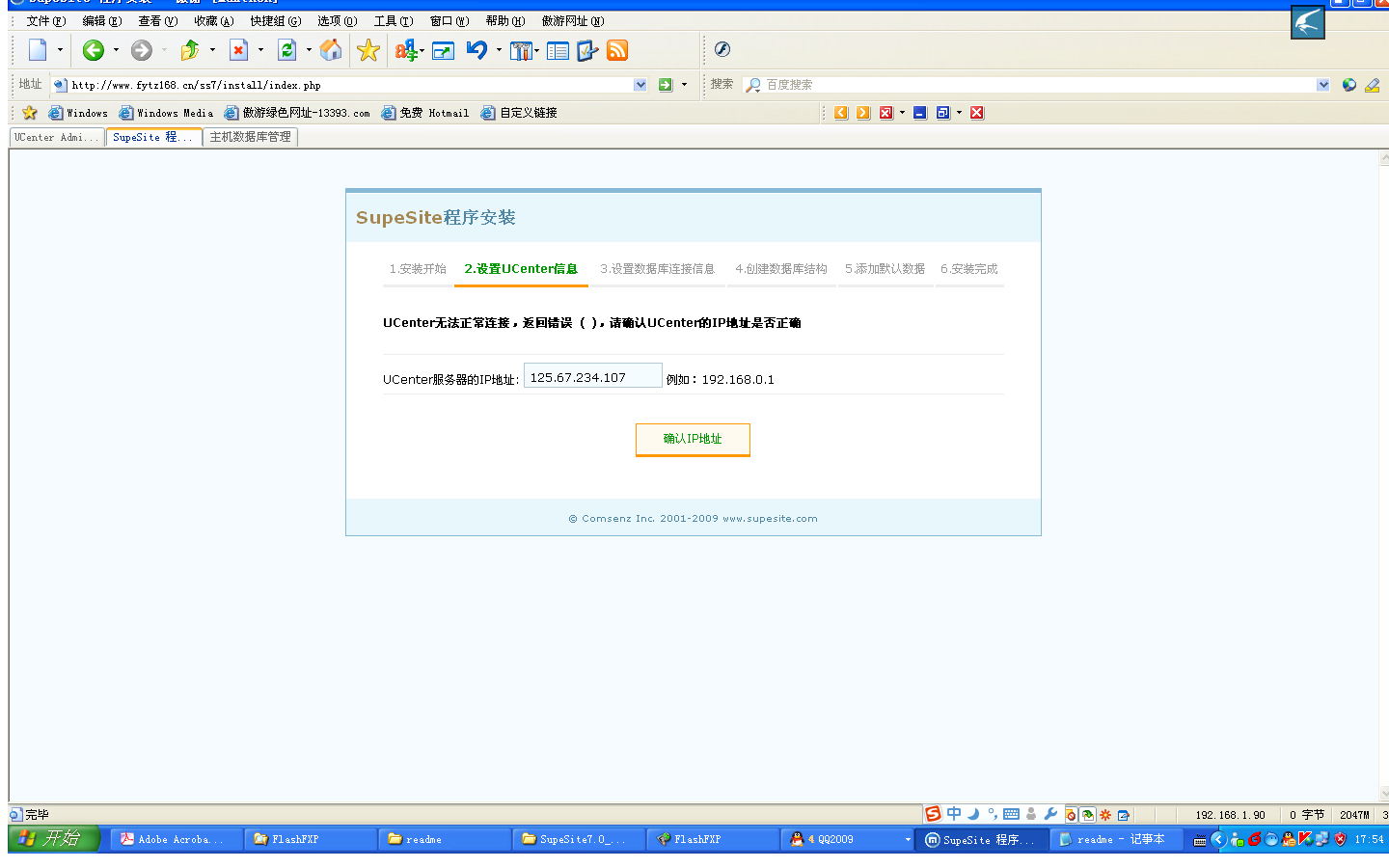Open the refresh button dropdown arrow
This screenshot has width=1389, height=868.
tap(309, 50)
